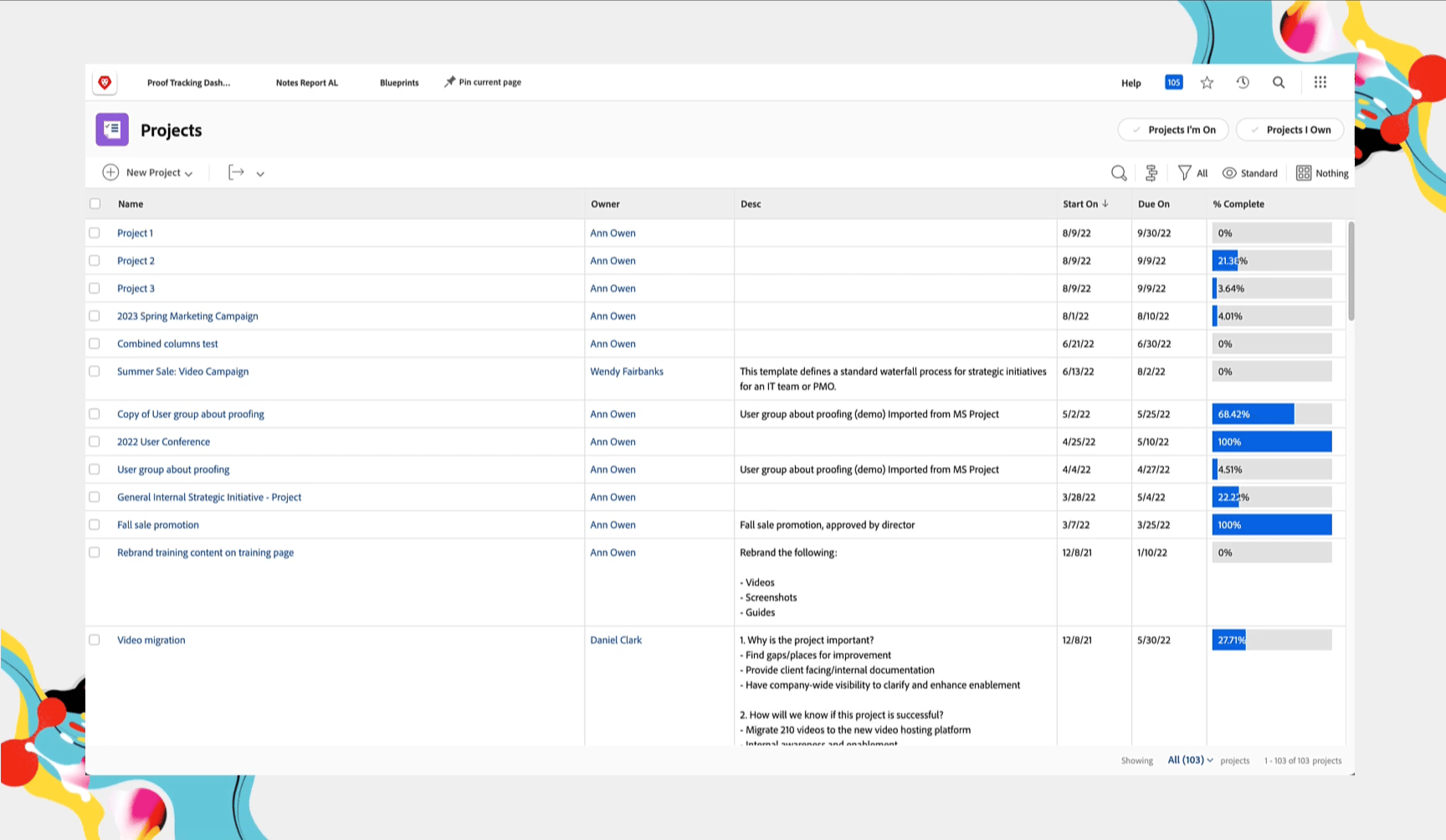Viewport: 1446px width, 840px height.
Task: Open the Notes Report AL pinned tab
Action: point(307,83)
